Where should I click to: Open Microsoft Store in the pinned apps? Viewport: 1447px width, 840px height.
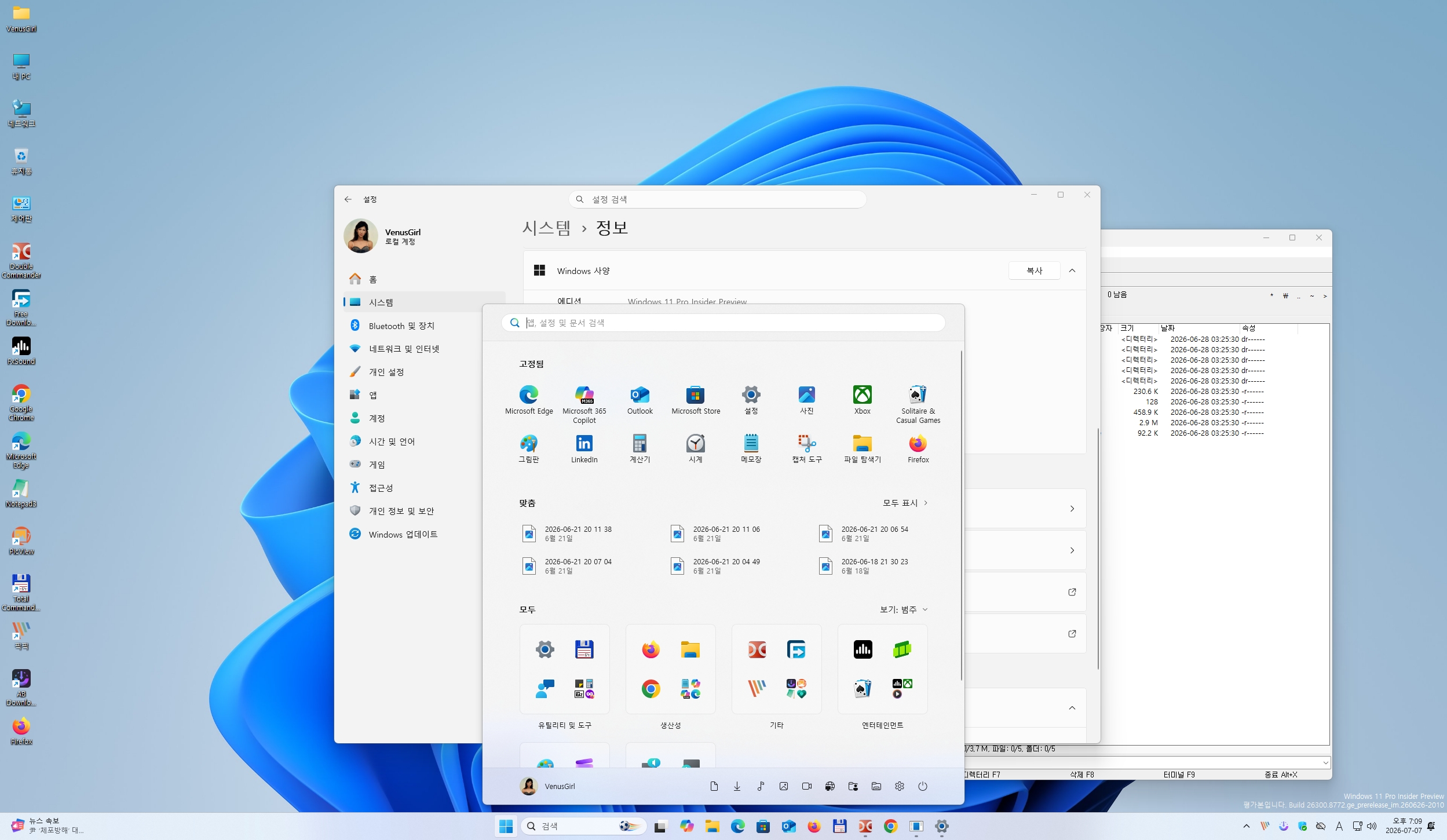[696, 400]
